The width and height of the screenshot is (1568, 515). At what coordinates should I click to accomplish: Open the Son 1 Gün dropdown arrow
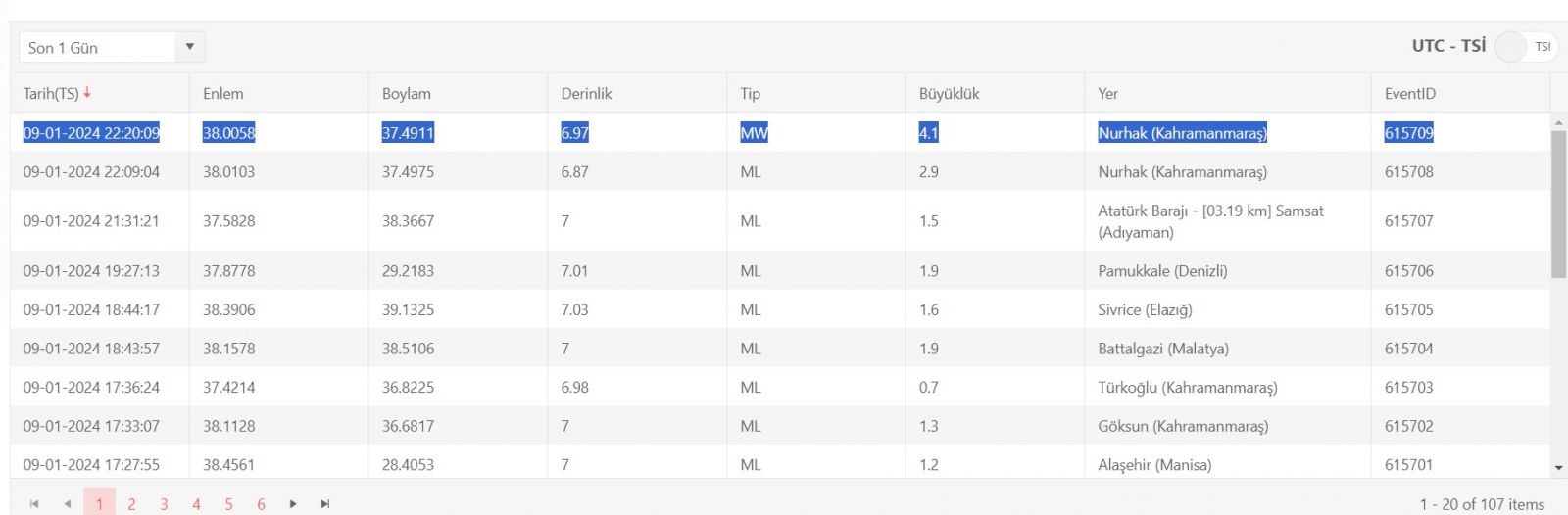coord(189,47)
